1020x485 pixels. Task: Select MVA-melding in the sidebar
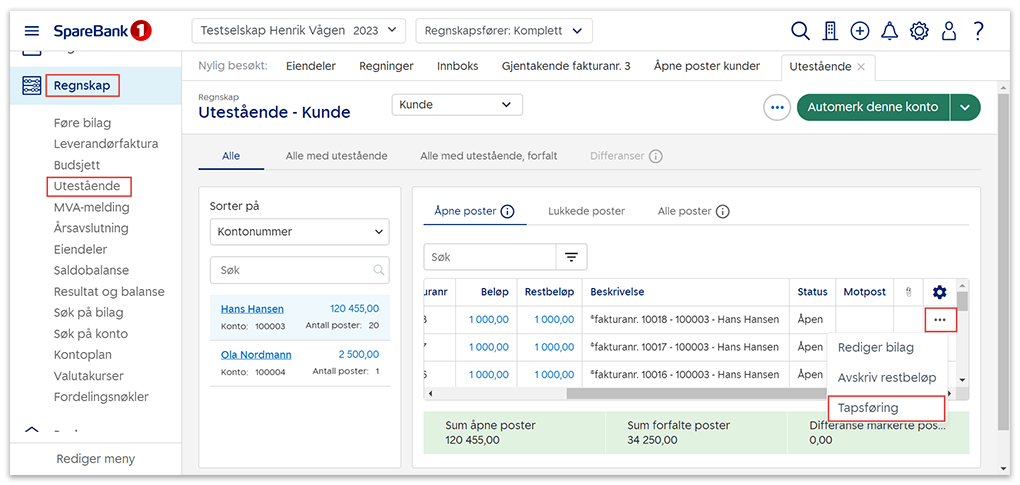(x=91, y=207)
